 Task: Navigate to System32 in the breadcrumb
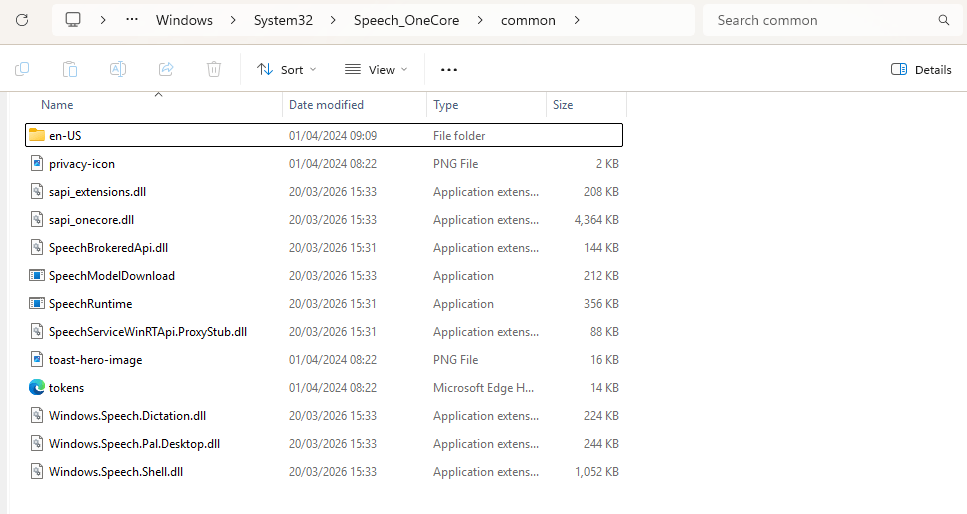click(x=283, y=20)
